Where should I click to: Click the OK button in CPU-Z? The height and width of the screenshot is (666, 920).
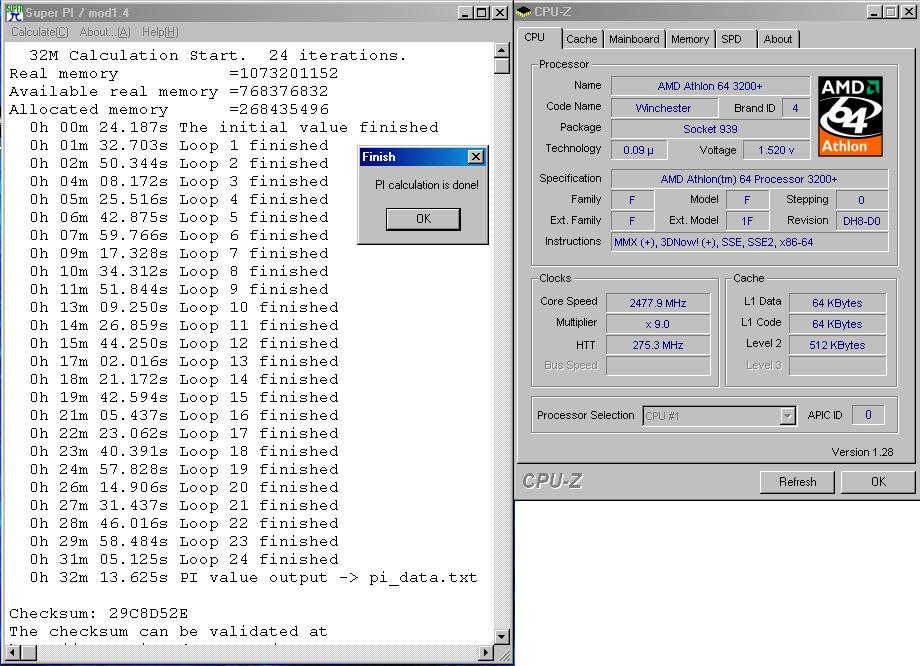(878, 482)
